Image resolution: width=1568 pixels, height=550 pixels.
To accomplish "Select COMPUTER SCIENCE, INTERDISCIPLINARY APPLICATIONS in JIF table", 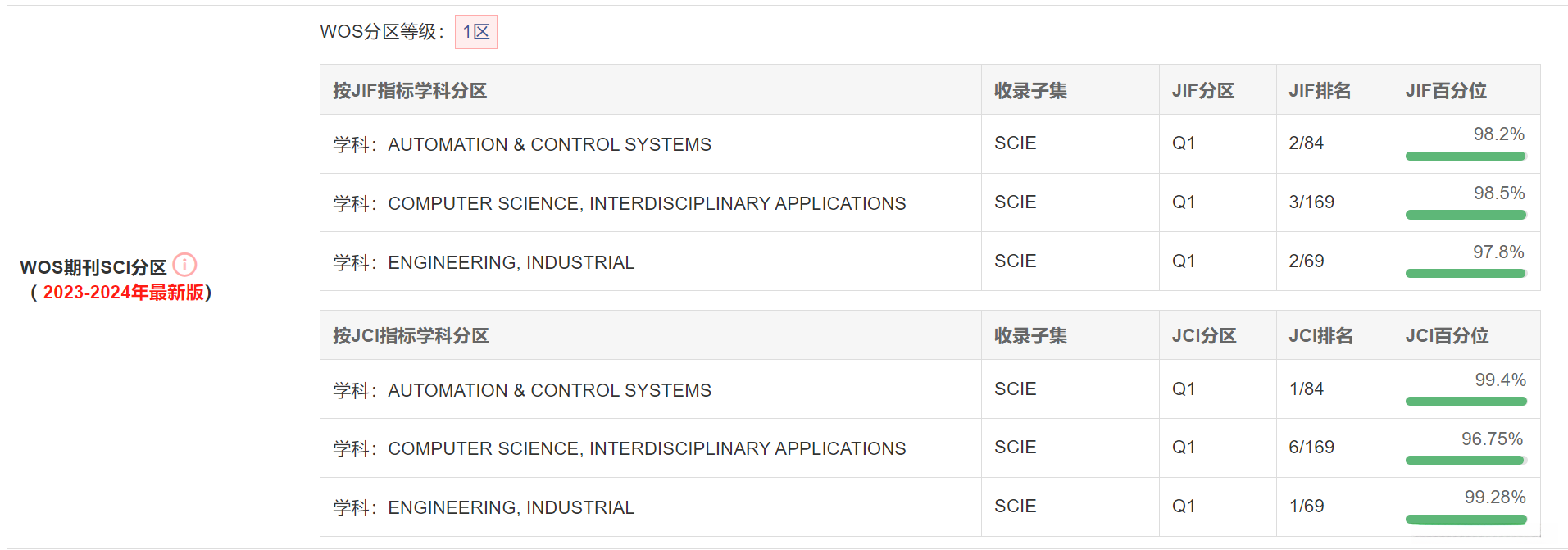I will (x=647, y=203).
